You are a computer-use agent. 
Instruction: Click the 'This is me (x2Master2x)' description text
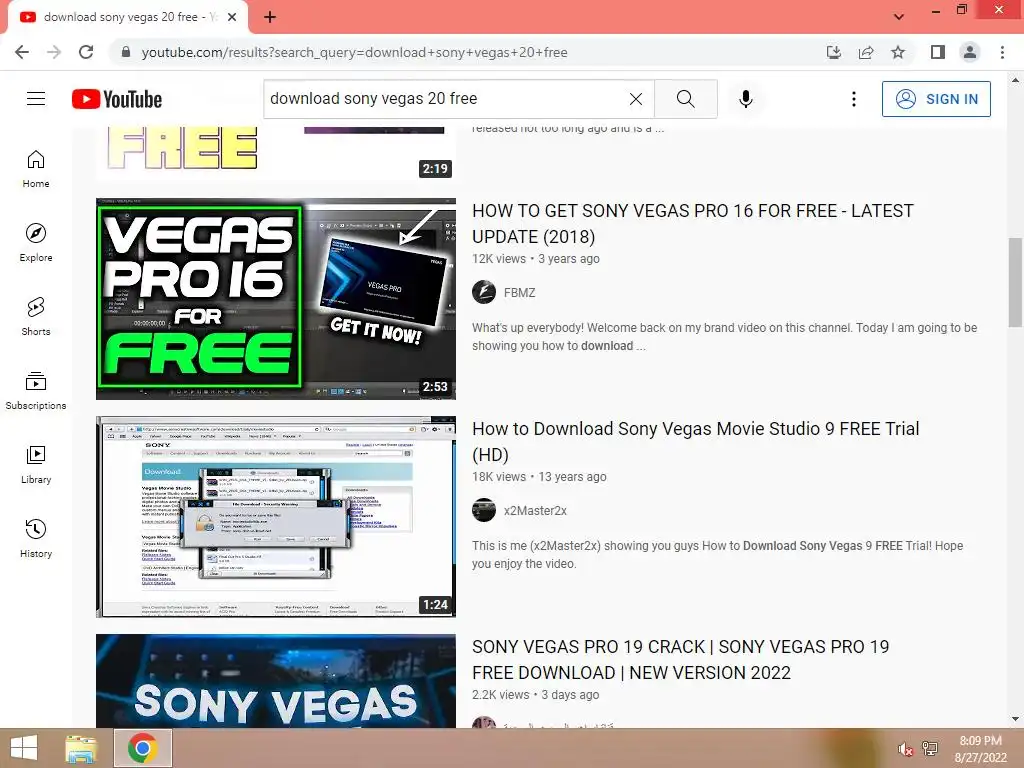718,554
